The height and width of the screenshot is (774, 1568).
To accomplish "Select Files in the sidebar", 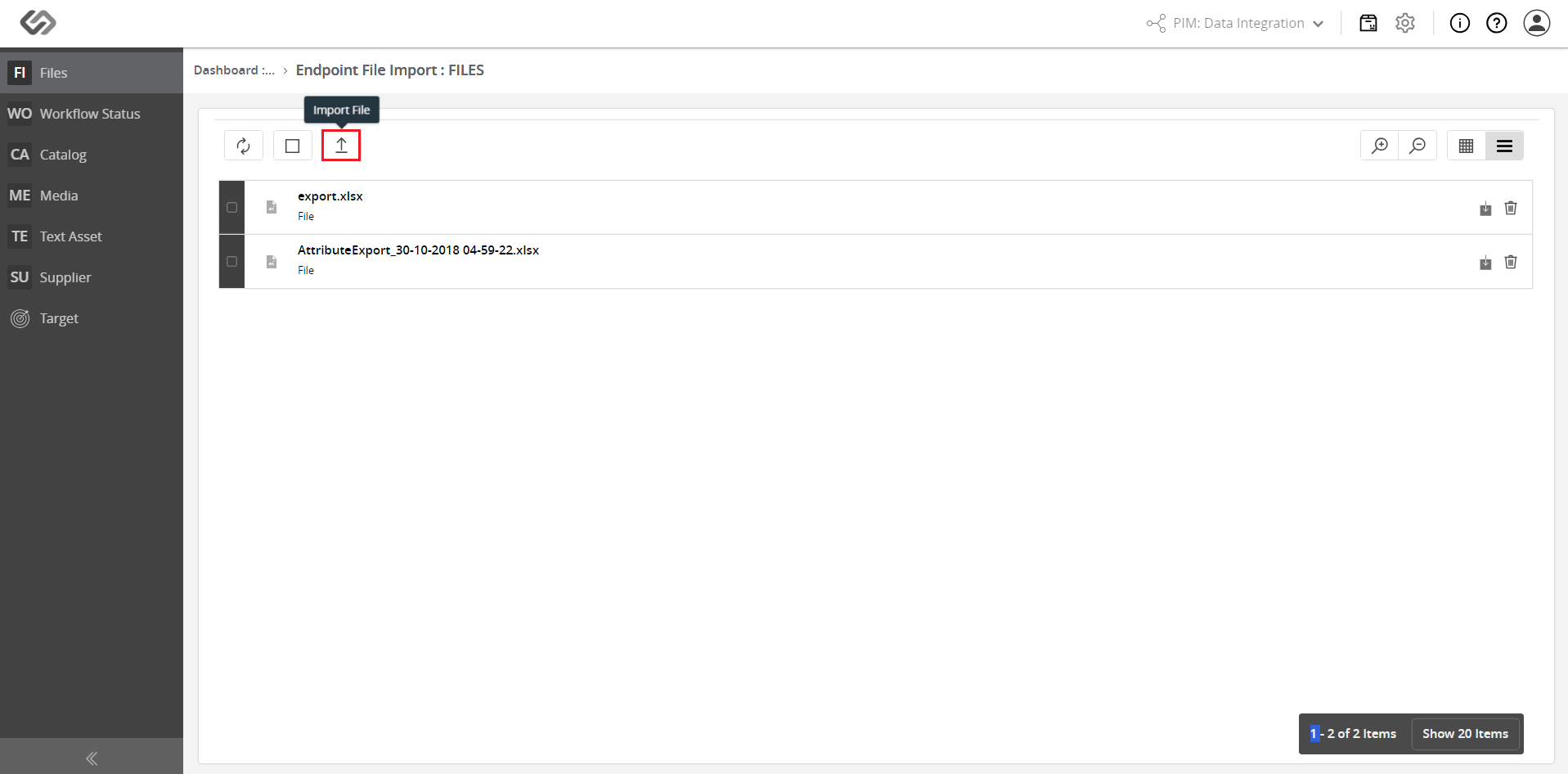I will coord(92,73).
